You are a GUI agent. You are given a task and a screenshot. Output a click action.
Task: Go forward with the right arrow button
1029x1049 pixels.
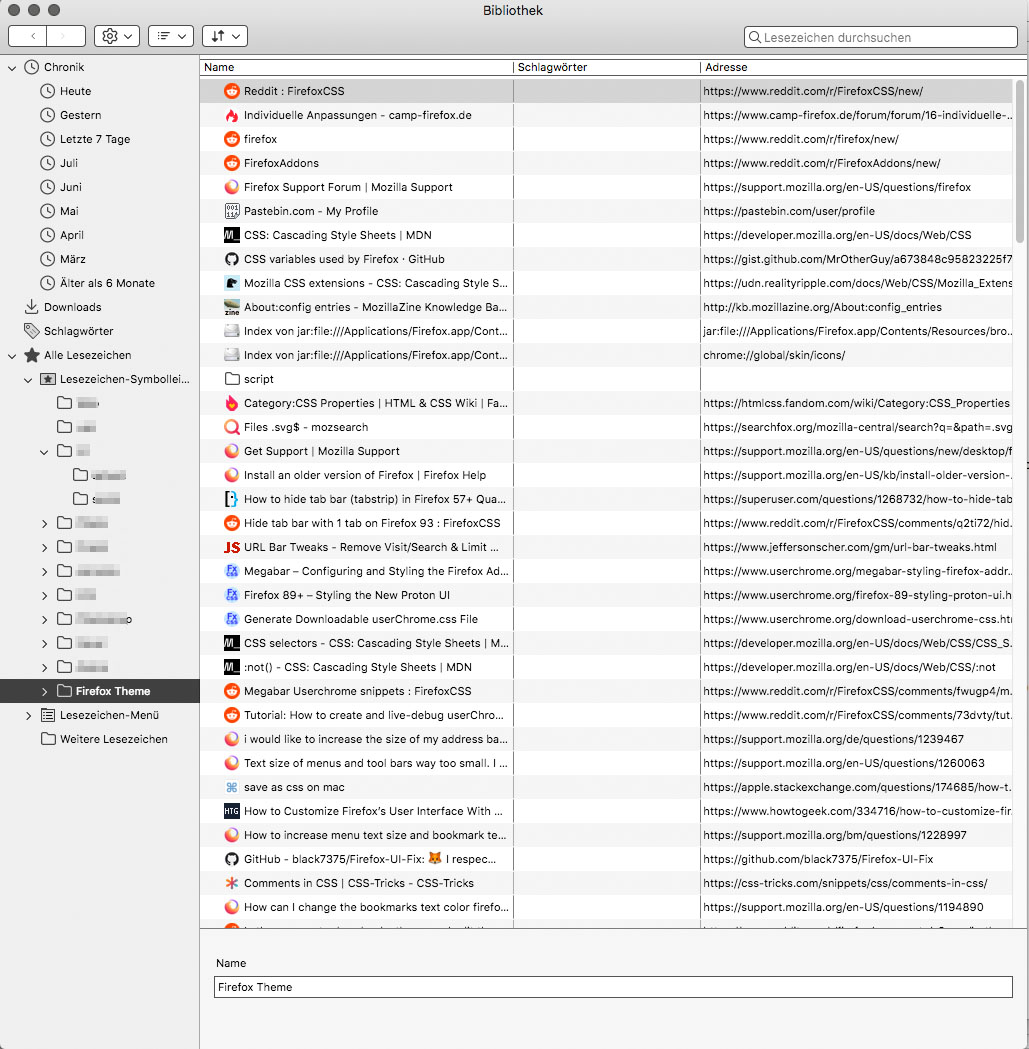66,36
